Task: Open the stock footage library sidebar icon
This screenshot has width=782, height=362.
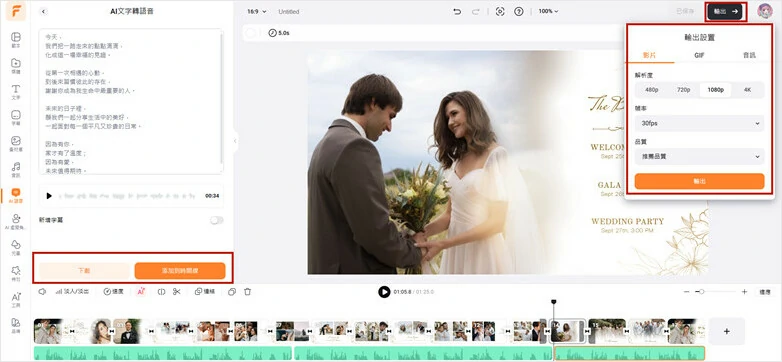Action: click(x=16, y=144)
